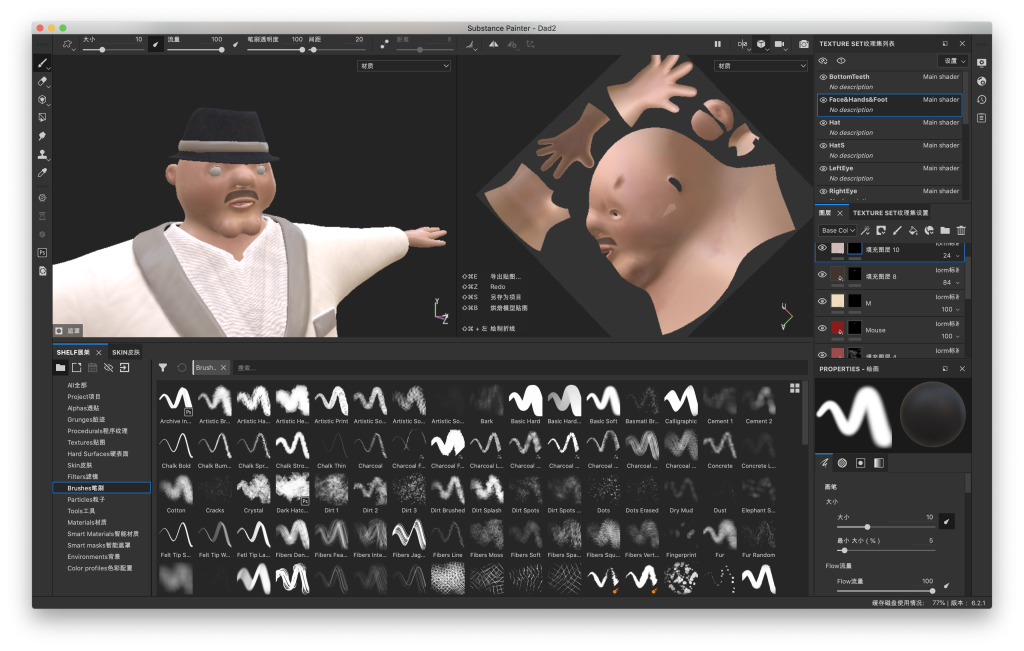Switch shelf to grid view icon
This screenshot has height=651, width=1024.
pyautogui.click(x=795, y=388)
